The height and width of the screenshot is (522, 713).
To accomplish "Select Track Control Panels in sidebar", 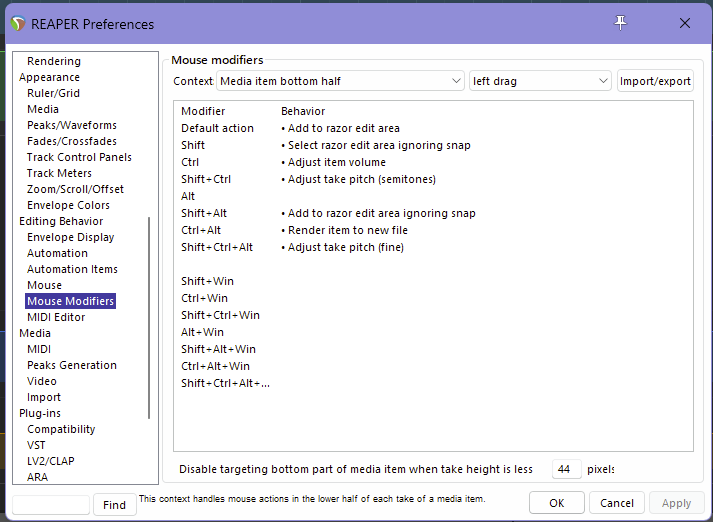I will (79, 157).
